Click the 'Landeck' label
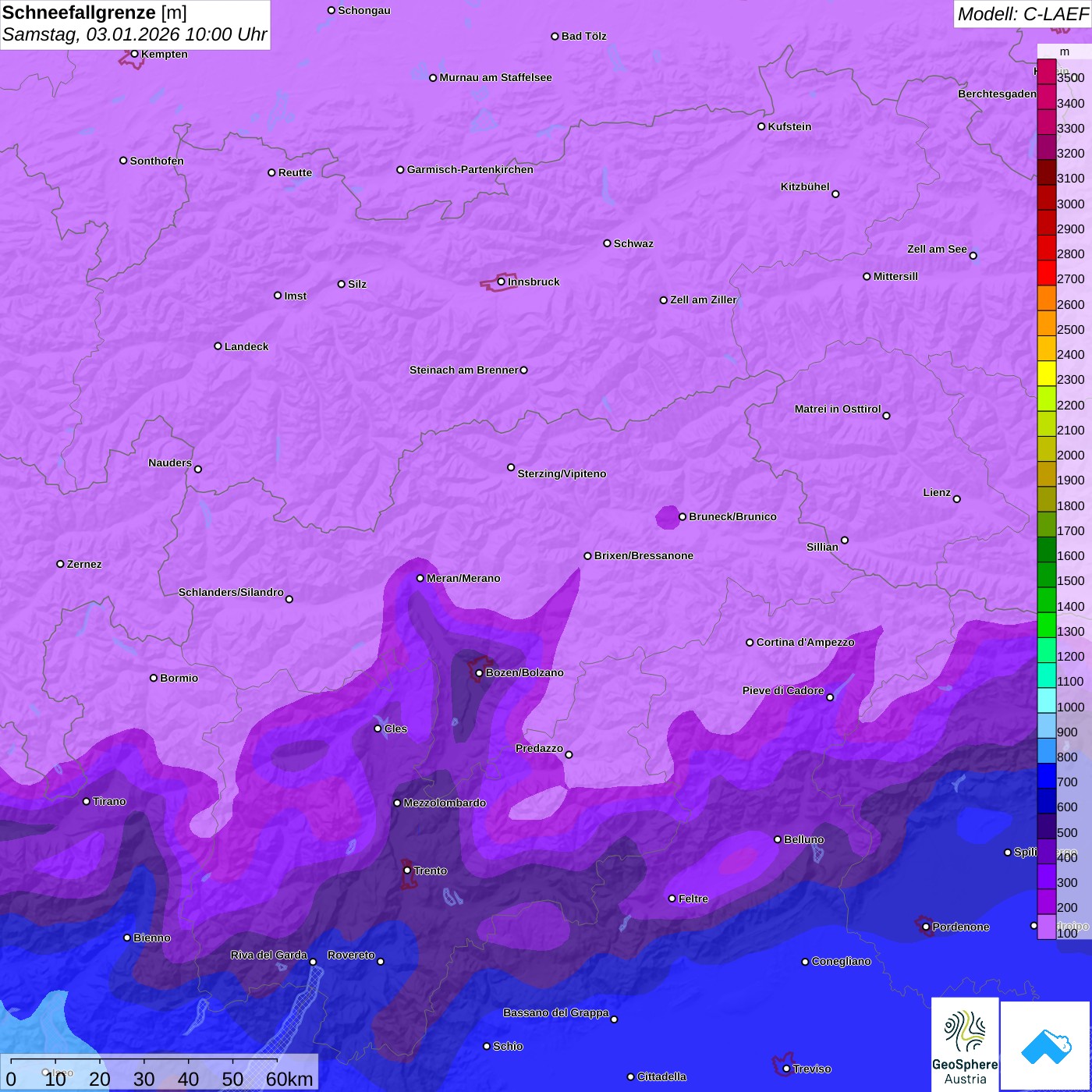 click(246, 346)
